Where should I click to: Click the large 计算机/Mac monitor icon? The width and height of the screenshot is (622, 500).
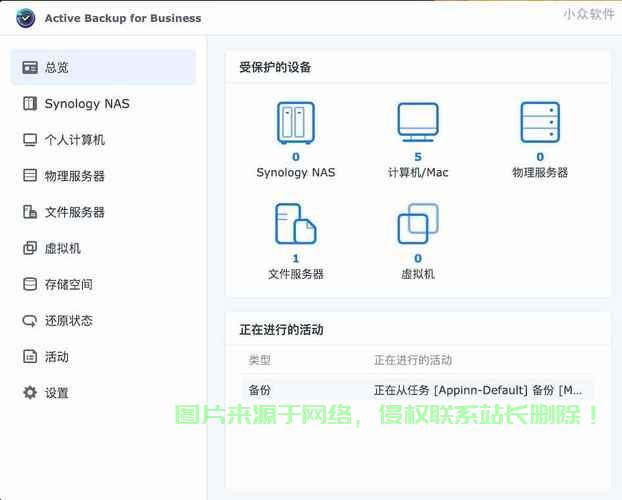(418, 122)
